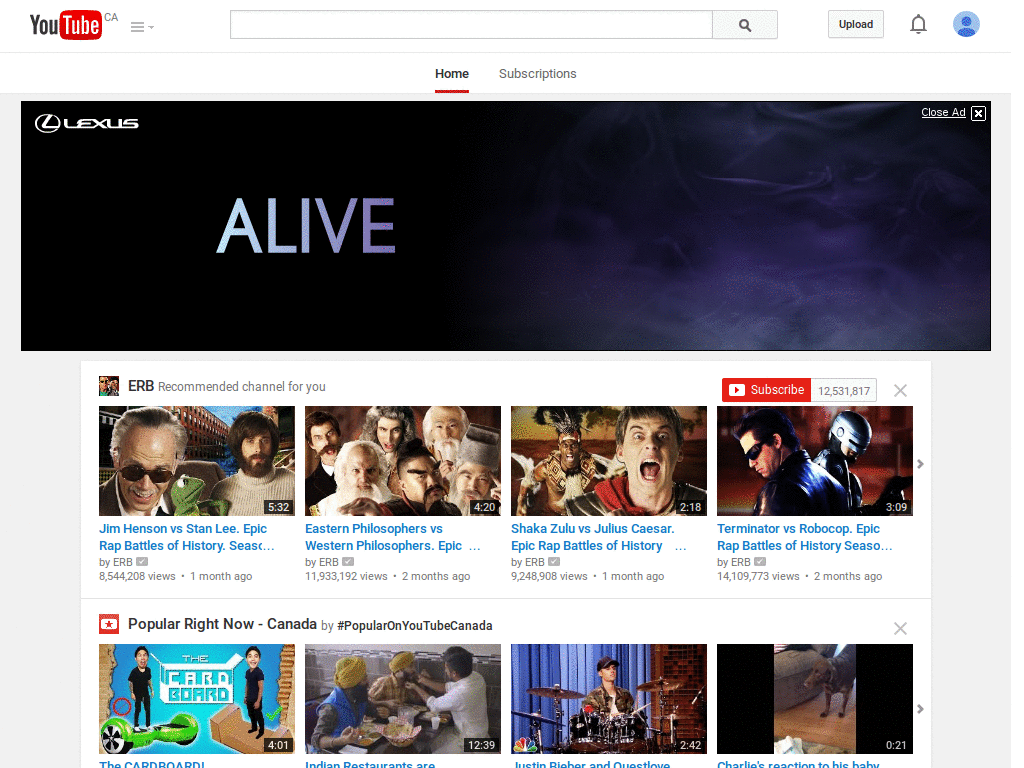Open the guide hamburger menu icon
The height and width of the screenshot is (768, 1024).
tap(137, 26)
